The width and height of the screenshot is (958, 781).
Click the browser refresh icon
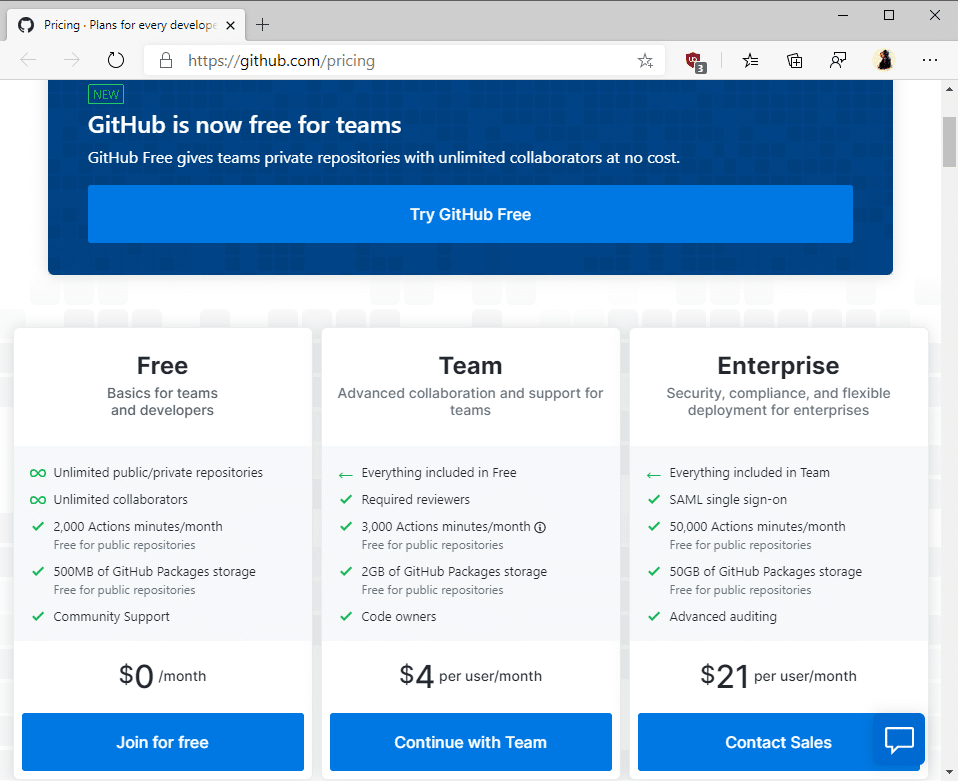coord(115,60)
